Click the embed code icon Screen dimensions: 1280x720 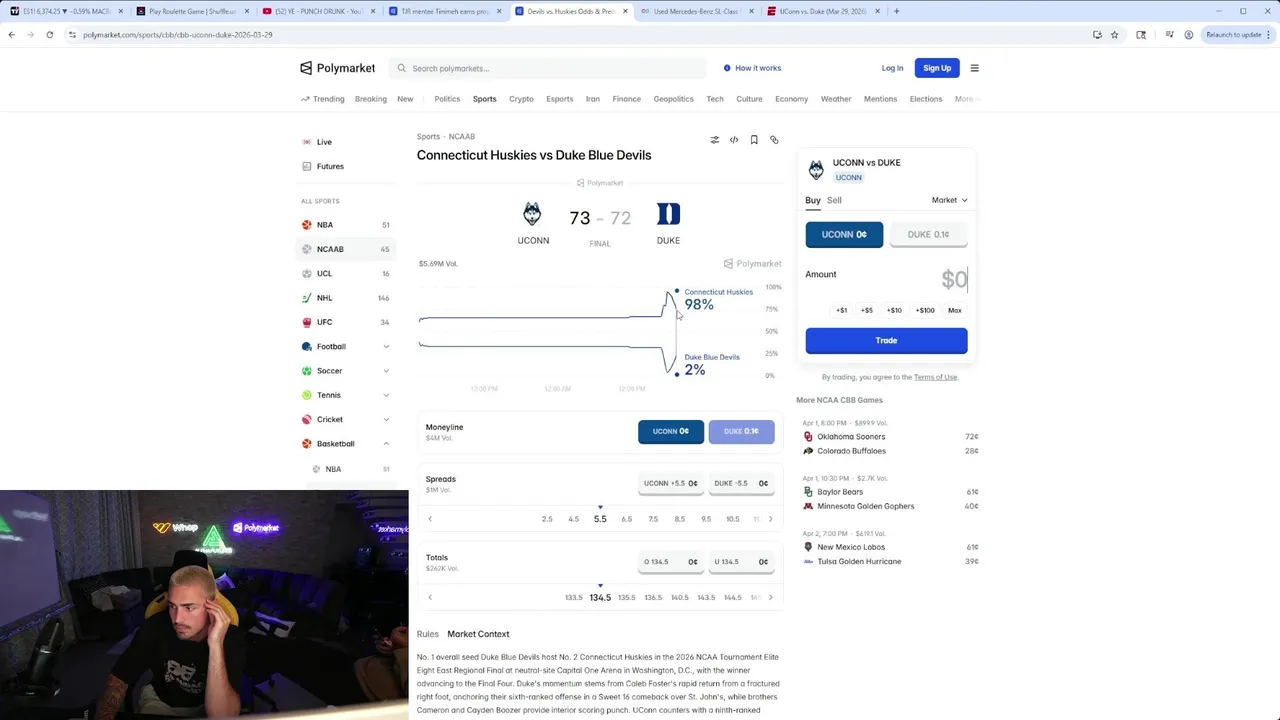(734, 140)
